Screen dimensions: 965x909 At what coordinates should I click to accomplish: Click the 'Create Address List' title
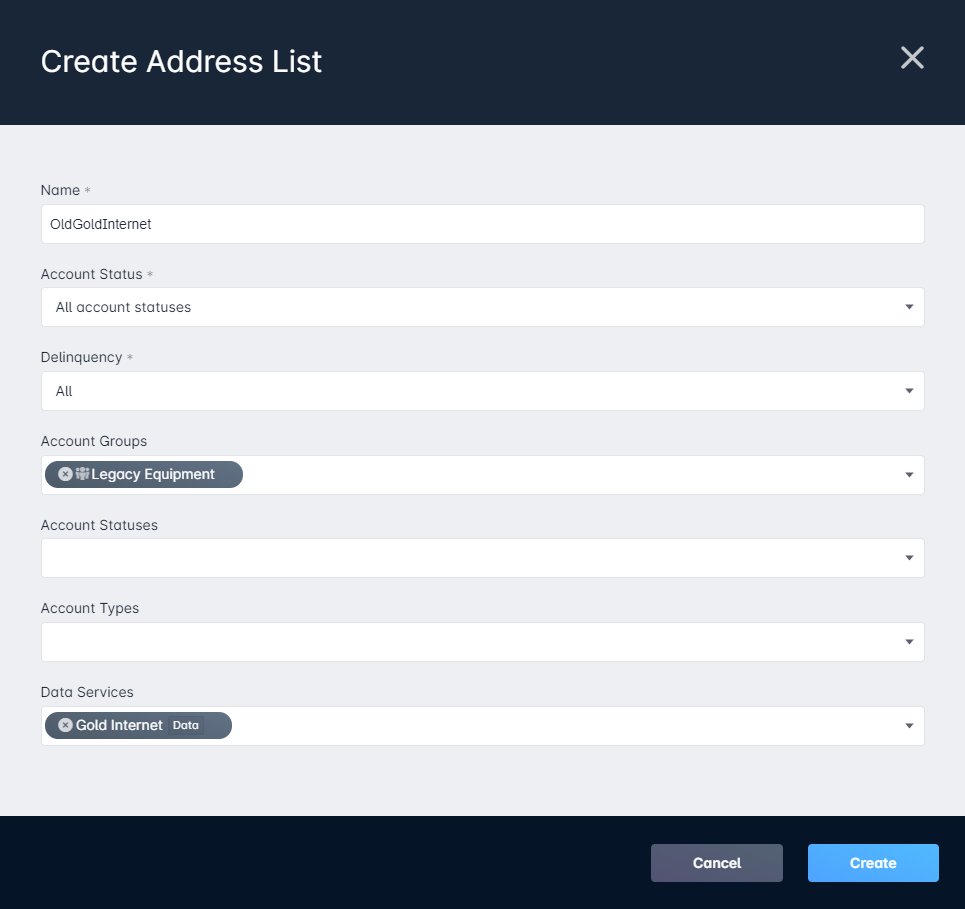tap(181, 62)
